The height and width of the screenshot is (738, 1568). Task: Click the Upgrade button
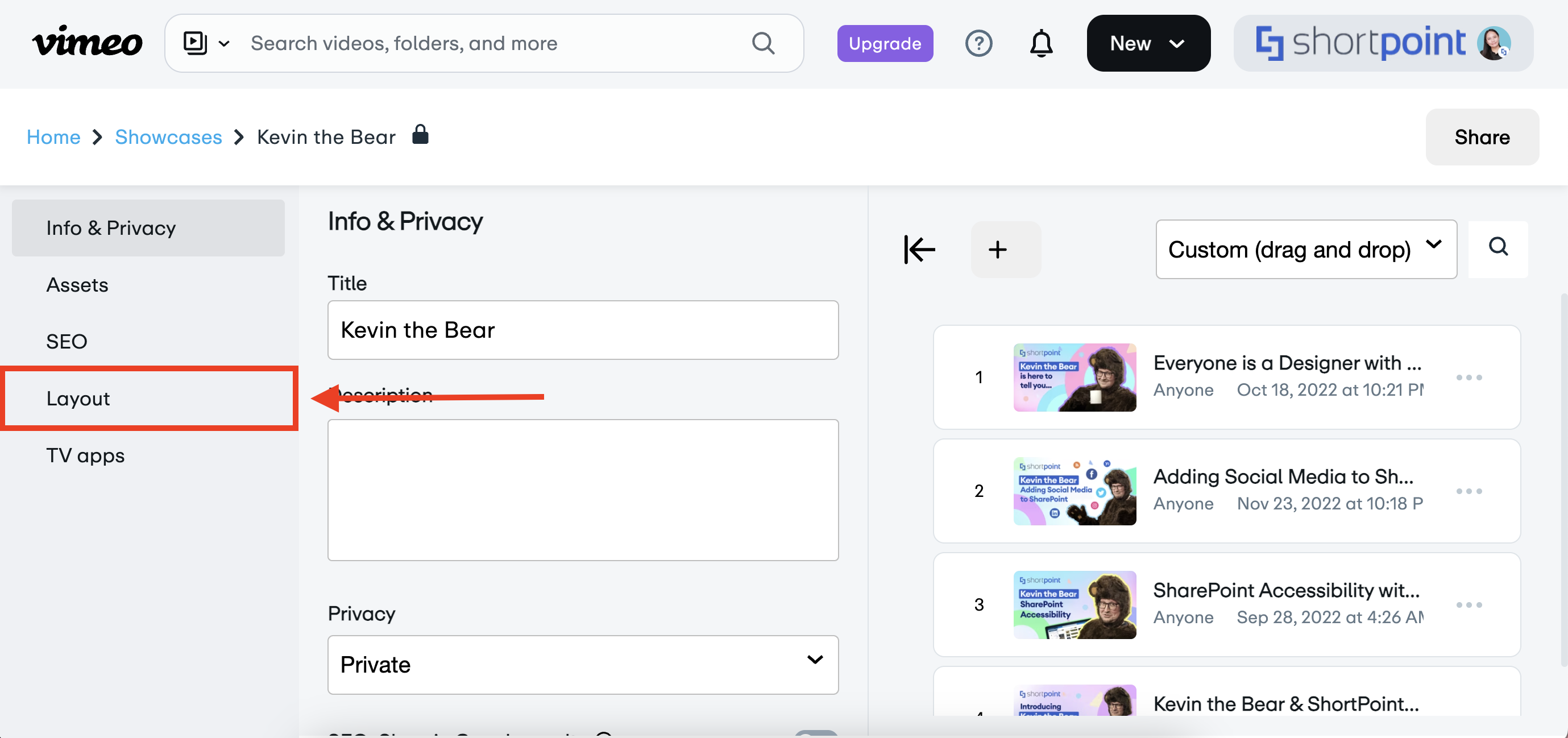885,43
